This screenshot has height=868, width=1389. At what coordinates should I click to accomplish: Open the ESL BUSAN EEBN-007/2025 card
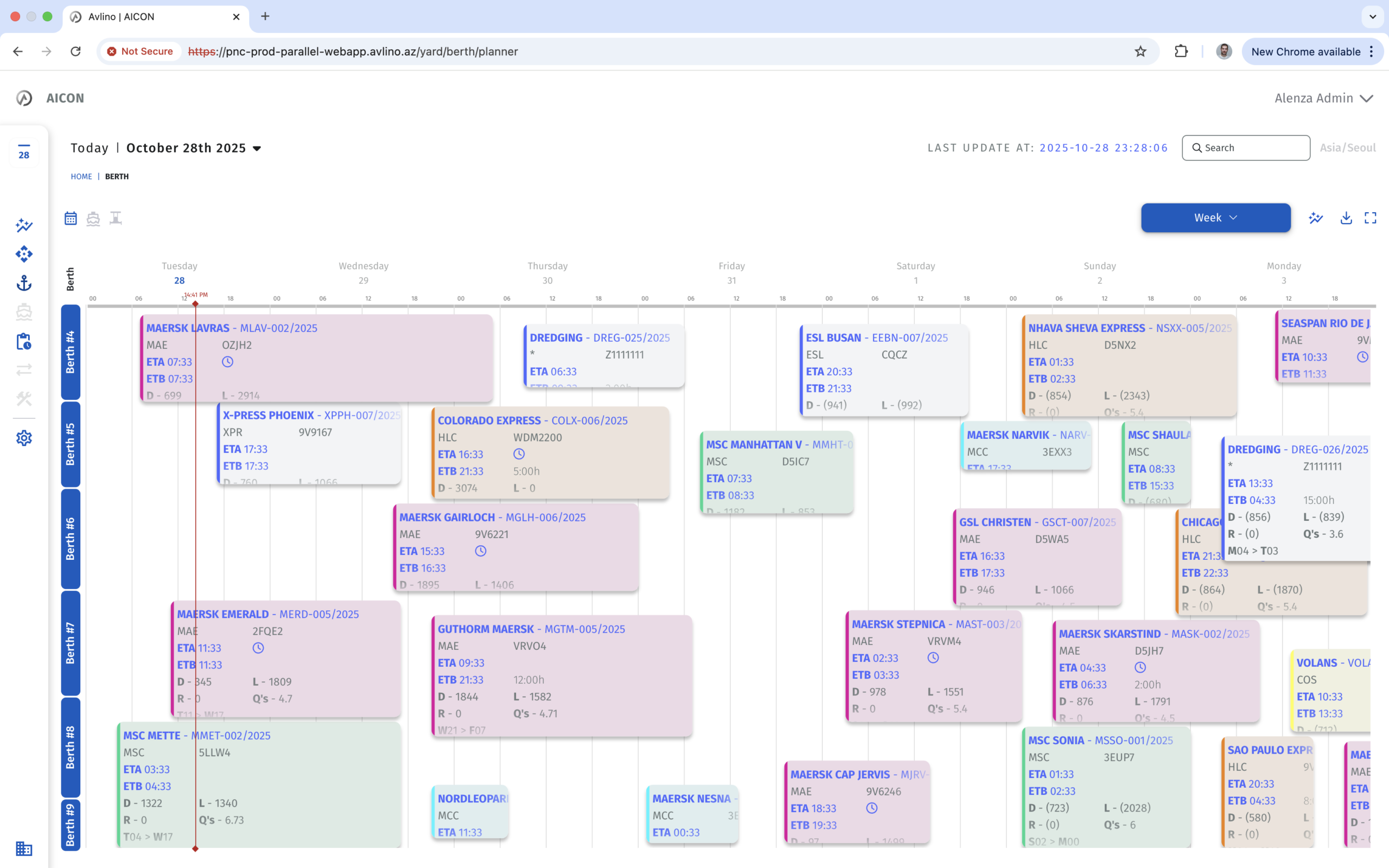884,371
